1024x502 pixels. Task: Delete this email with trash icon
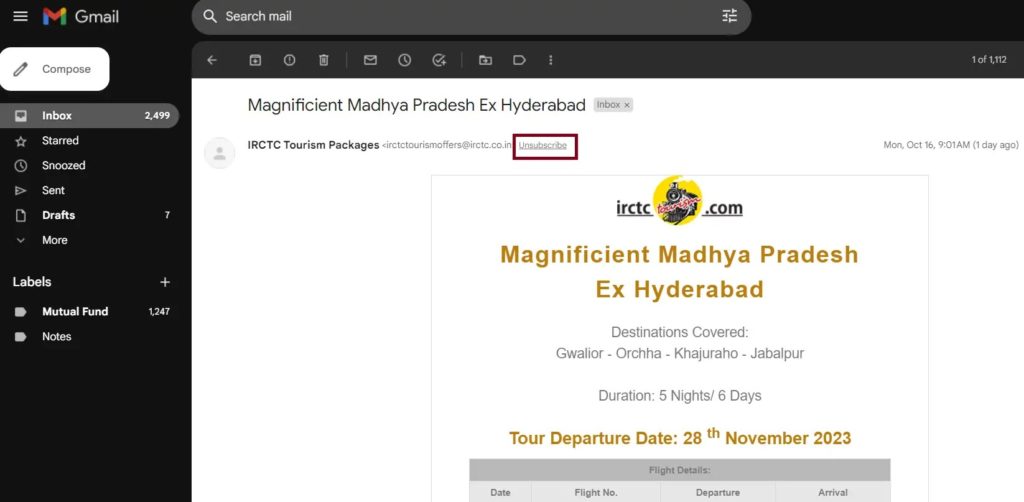(x=323, y=60)
